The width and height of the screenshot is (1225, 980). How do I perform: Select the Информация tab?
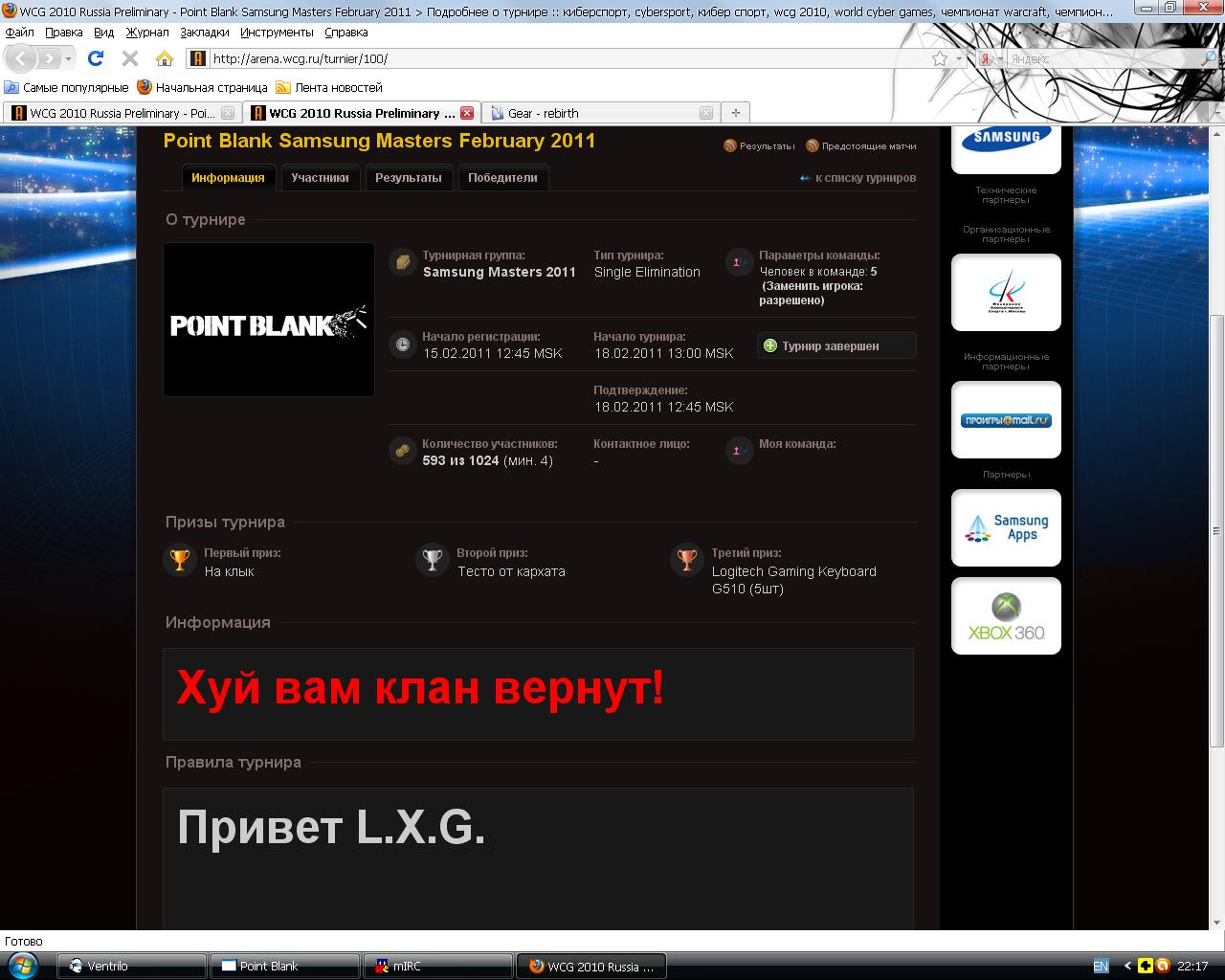(x=228, y=178)
